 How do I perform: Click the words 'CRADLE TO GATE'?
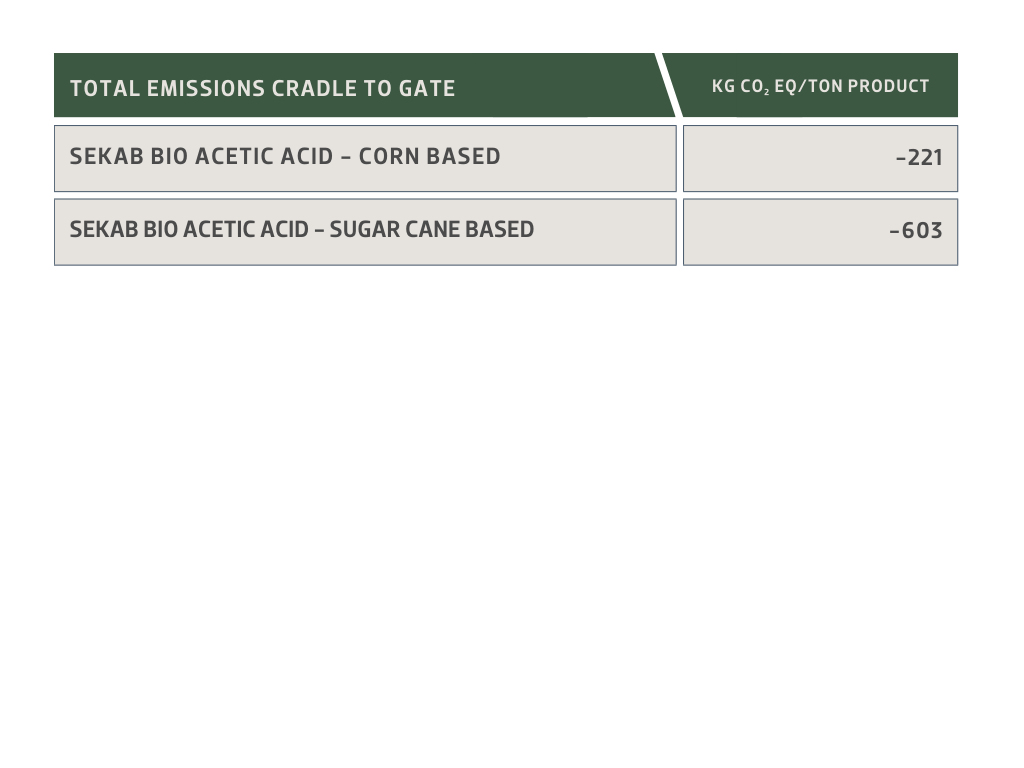point(356,89)
